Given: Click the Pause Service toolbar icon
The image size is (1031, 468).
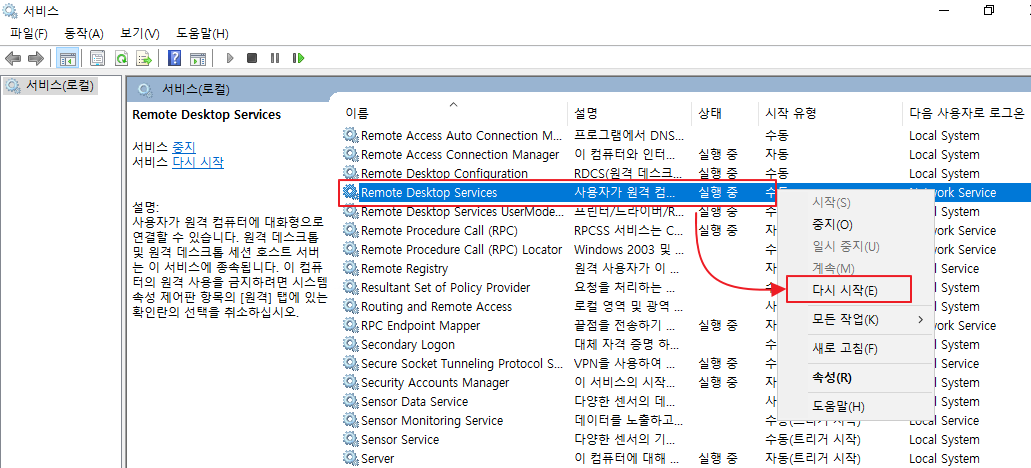Looking at the screenshot, I should 275,58.
